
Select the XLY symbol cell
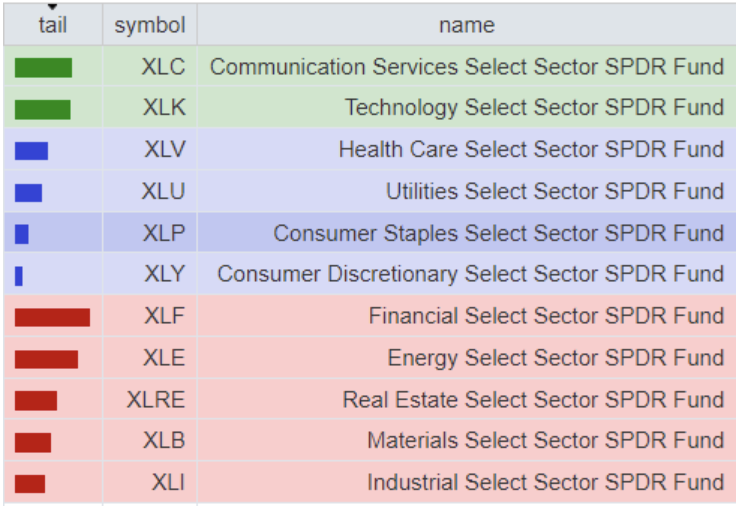(x=164, y=275)
